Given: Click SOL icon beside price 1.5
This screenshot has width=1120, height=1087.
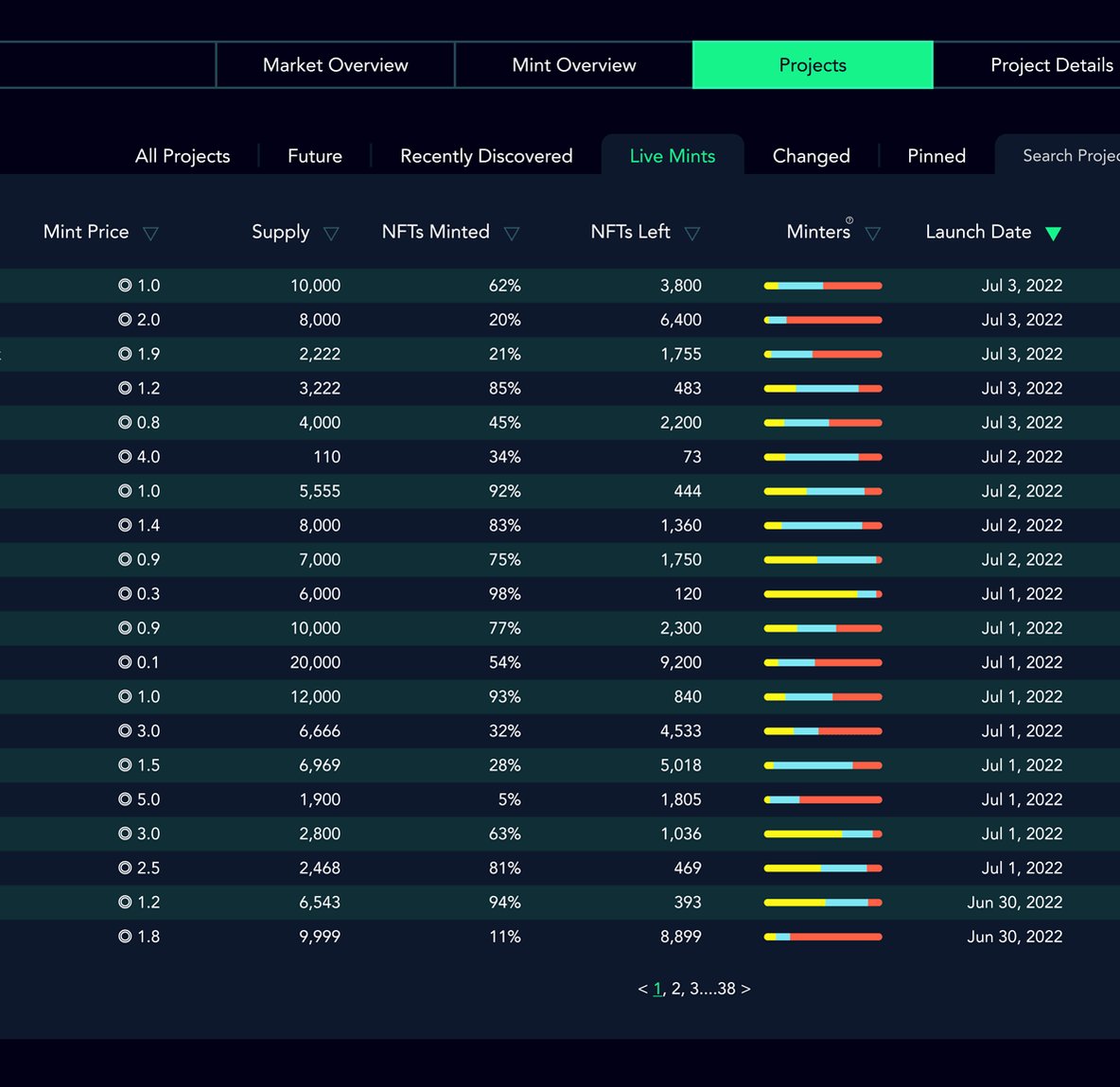Looking at the screenshot, I should (125, 765).
